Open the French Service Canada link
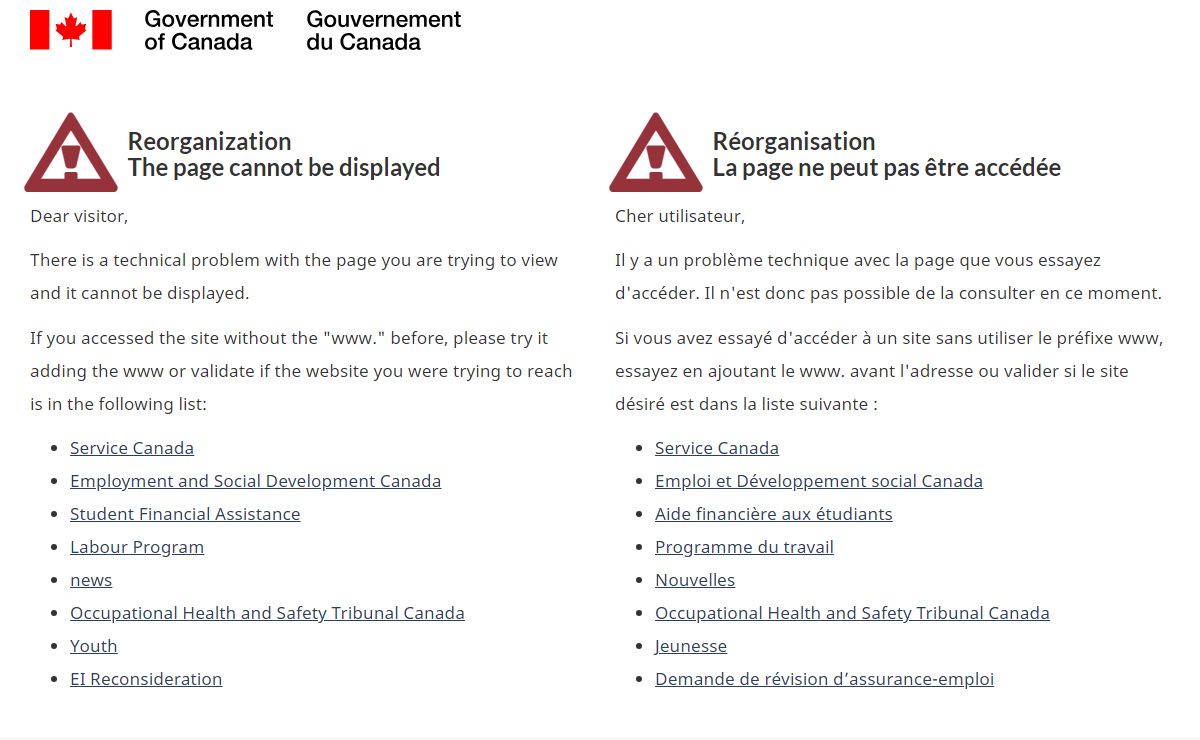 pos(717,448)
